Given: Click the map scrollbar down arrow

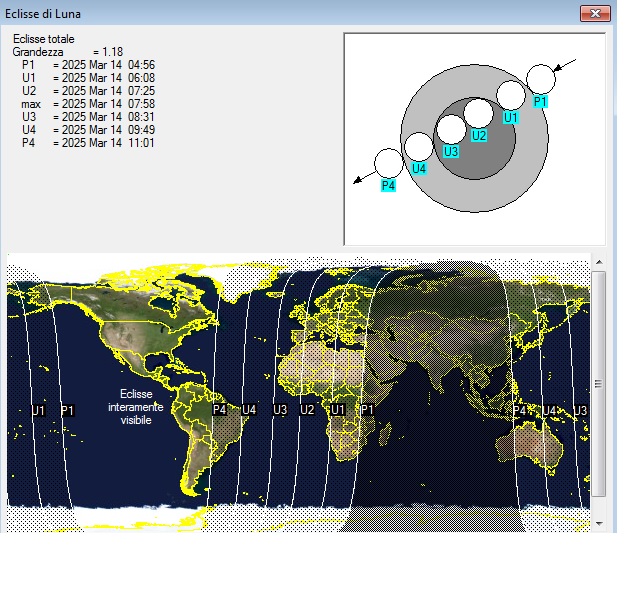Looking at the screenshot, I should pyautogui.click(x=599, y=523).
